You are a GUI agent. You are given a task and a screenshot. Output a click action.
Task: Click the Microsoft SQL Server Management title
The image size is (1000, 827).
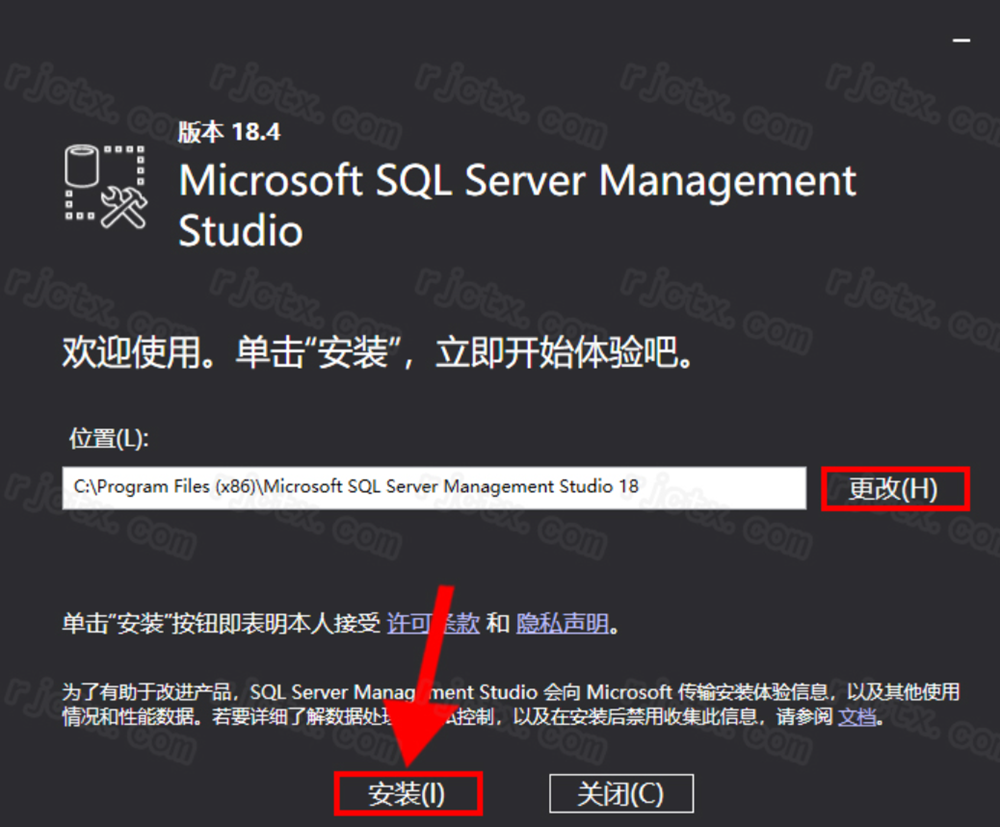point(517,181)
